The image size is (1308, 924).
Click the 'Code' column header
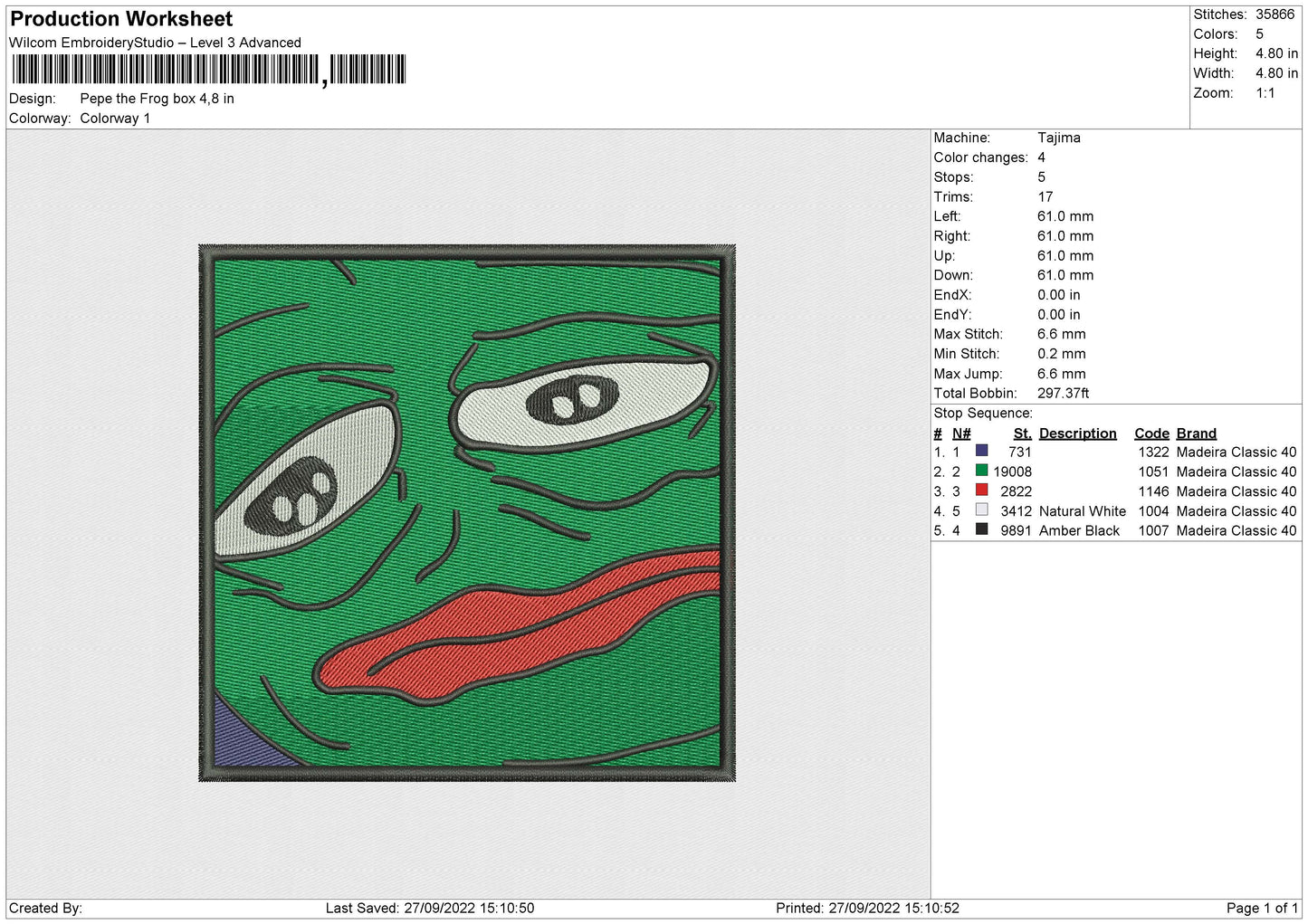pyautogui.click(x=1151, y=433)
